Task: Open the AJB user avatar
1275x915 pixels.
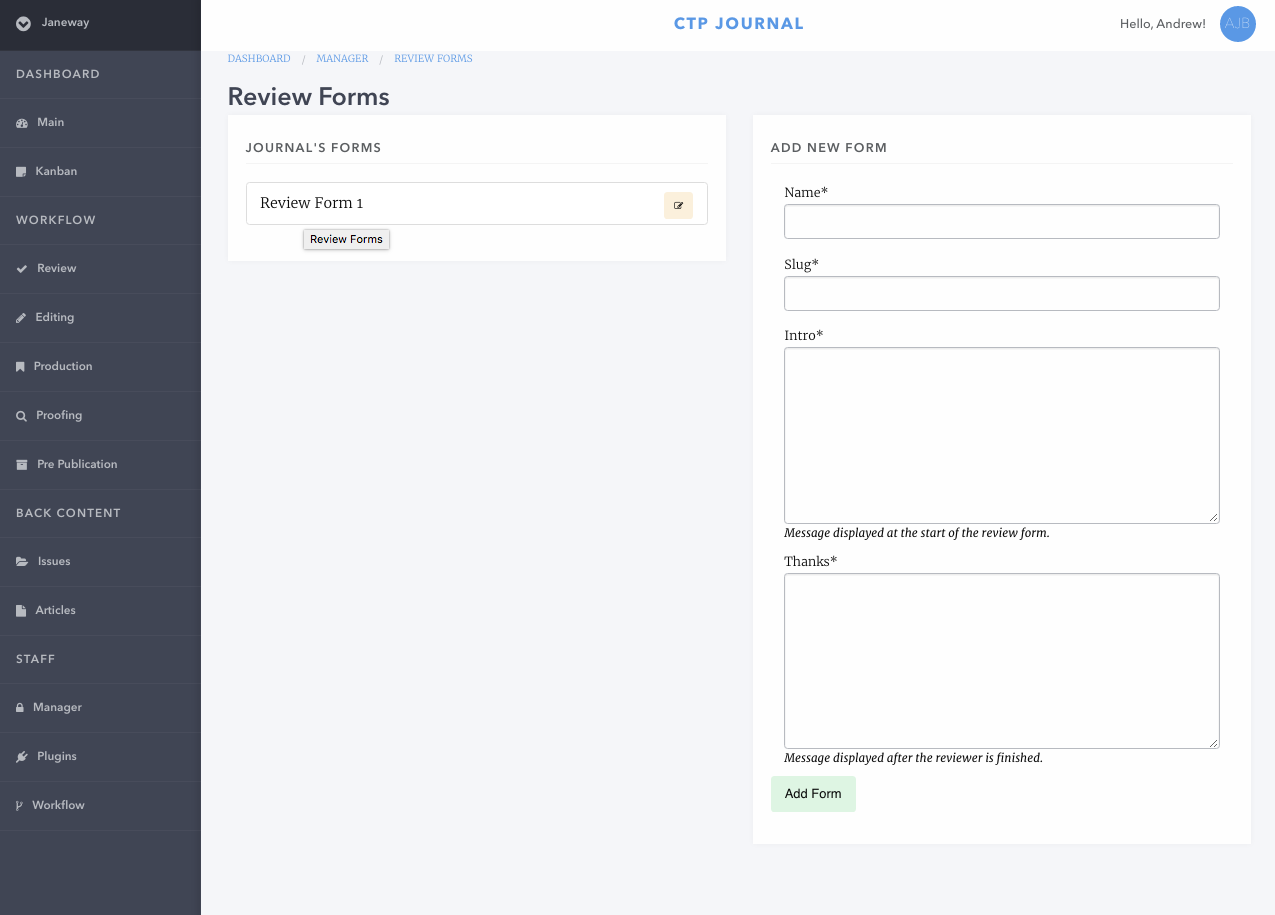Action: [1237, 24]
